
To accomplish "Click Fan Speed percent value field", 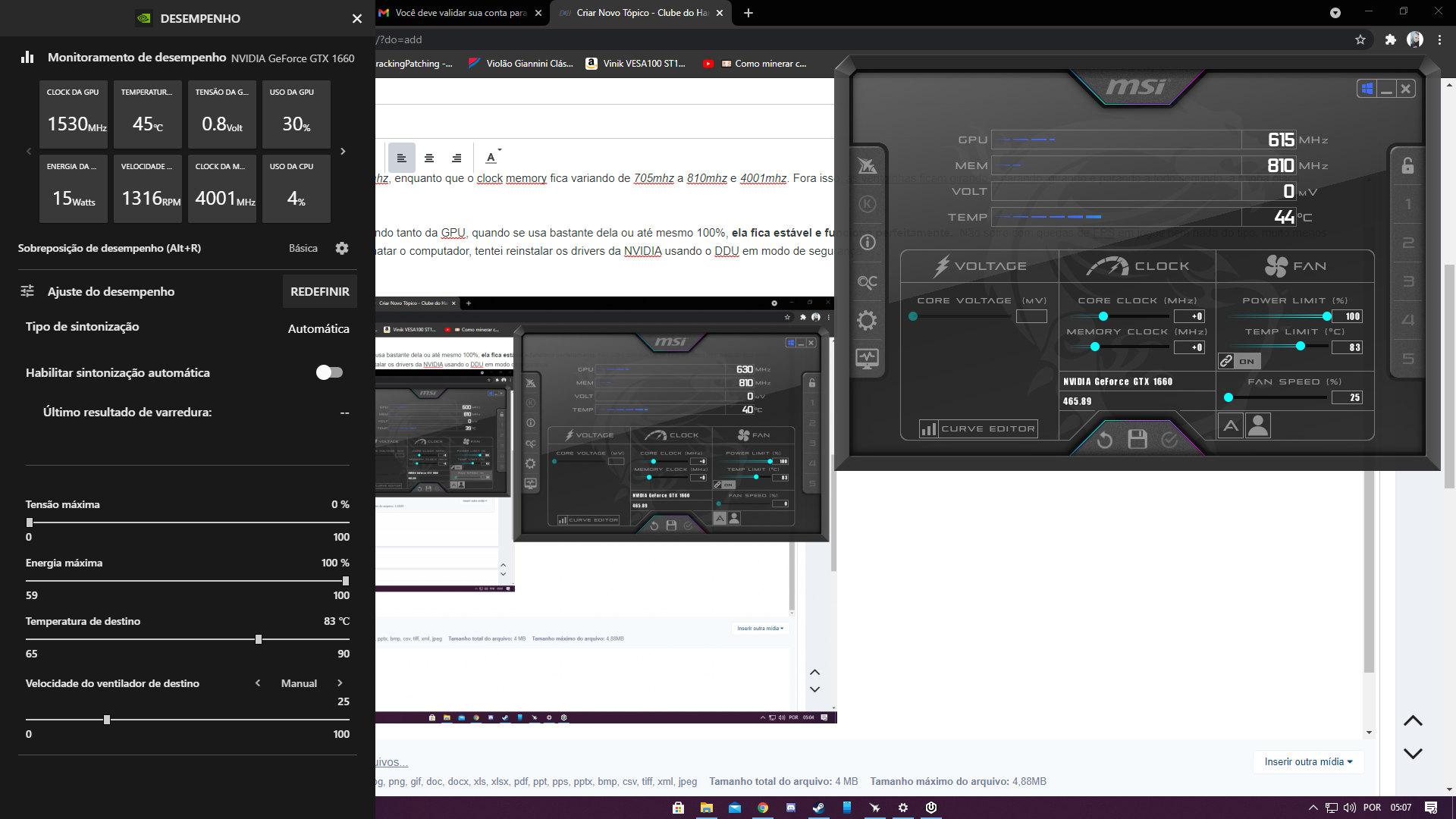I will [1347, 397].
